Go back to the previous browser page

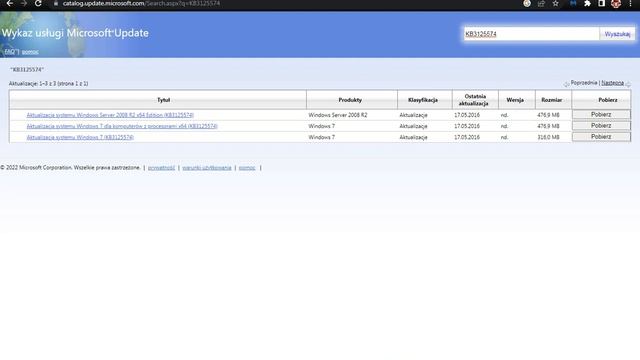coord(10,3)
